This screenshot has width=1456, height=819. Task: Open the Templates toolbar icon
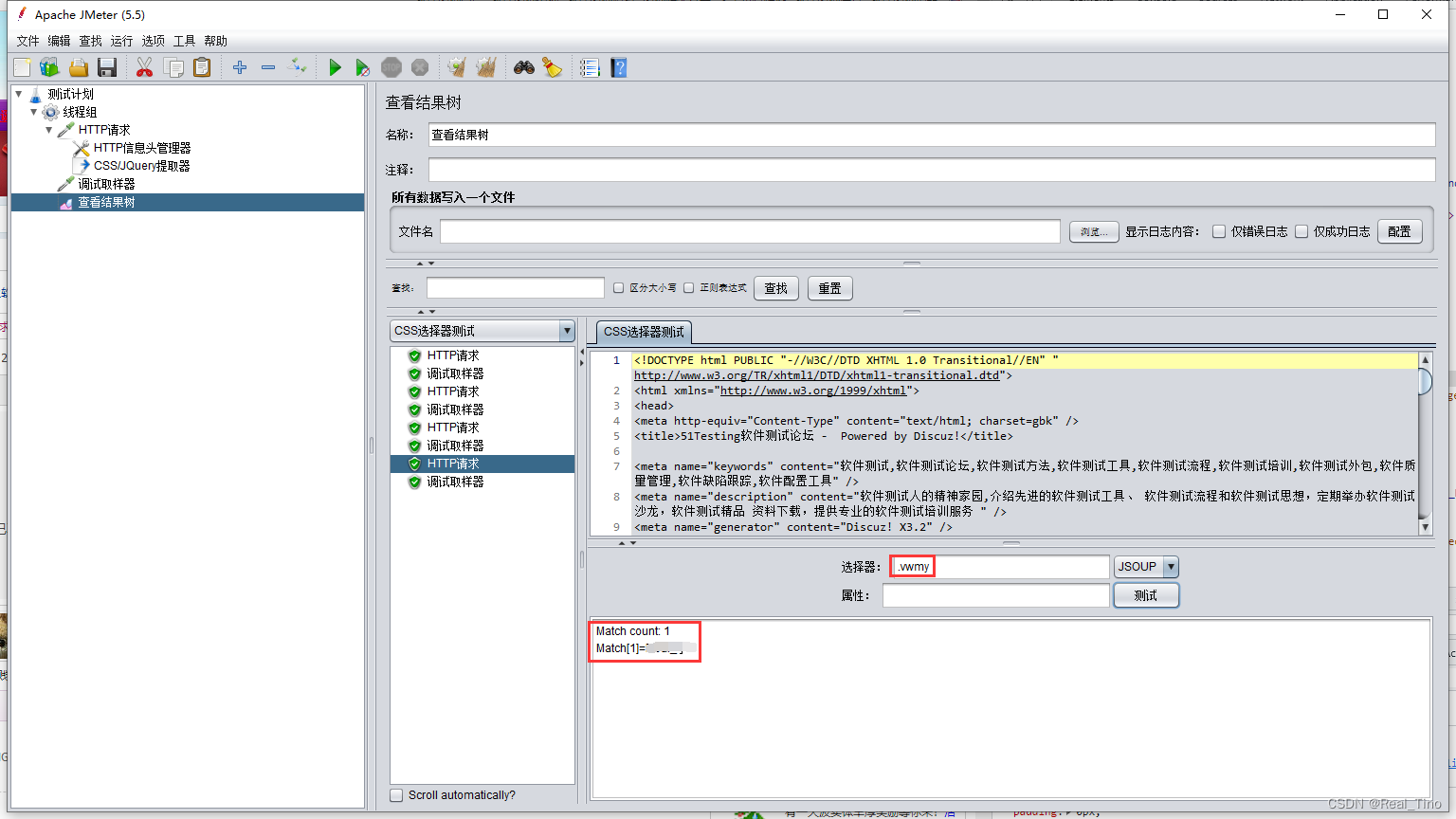pos(49,67)
